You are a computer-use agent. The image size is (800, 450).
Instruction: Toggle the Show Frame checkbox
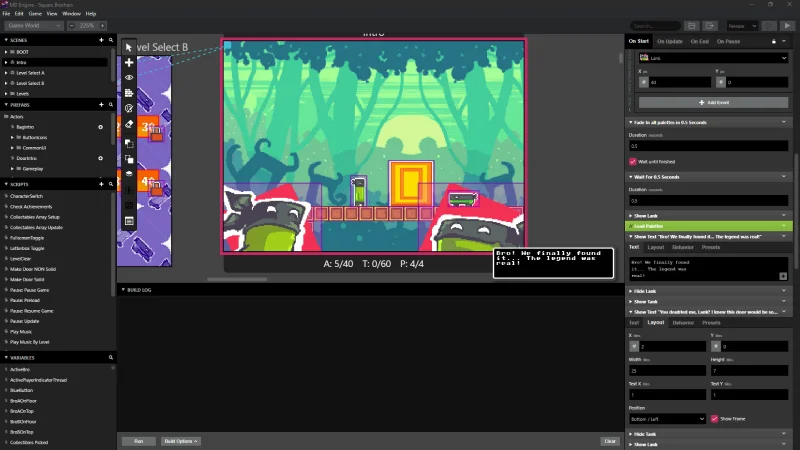point(715,419)
